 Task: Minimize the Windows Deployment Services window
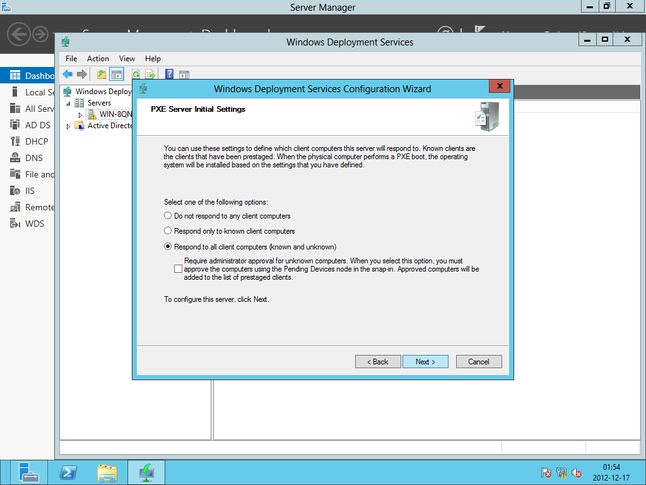pos(587,40)
